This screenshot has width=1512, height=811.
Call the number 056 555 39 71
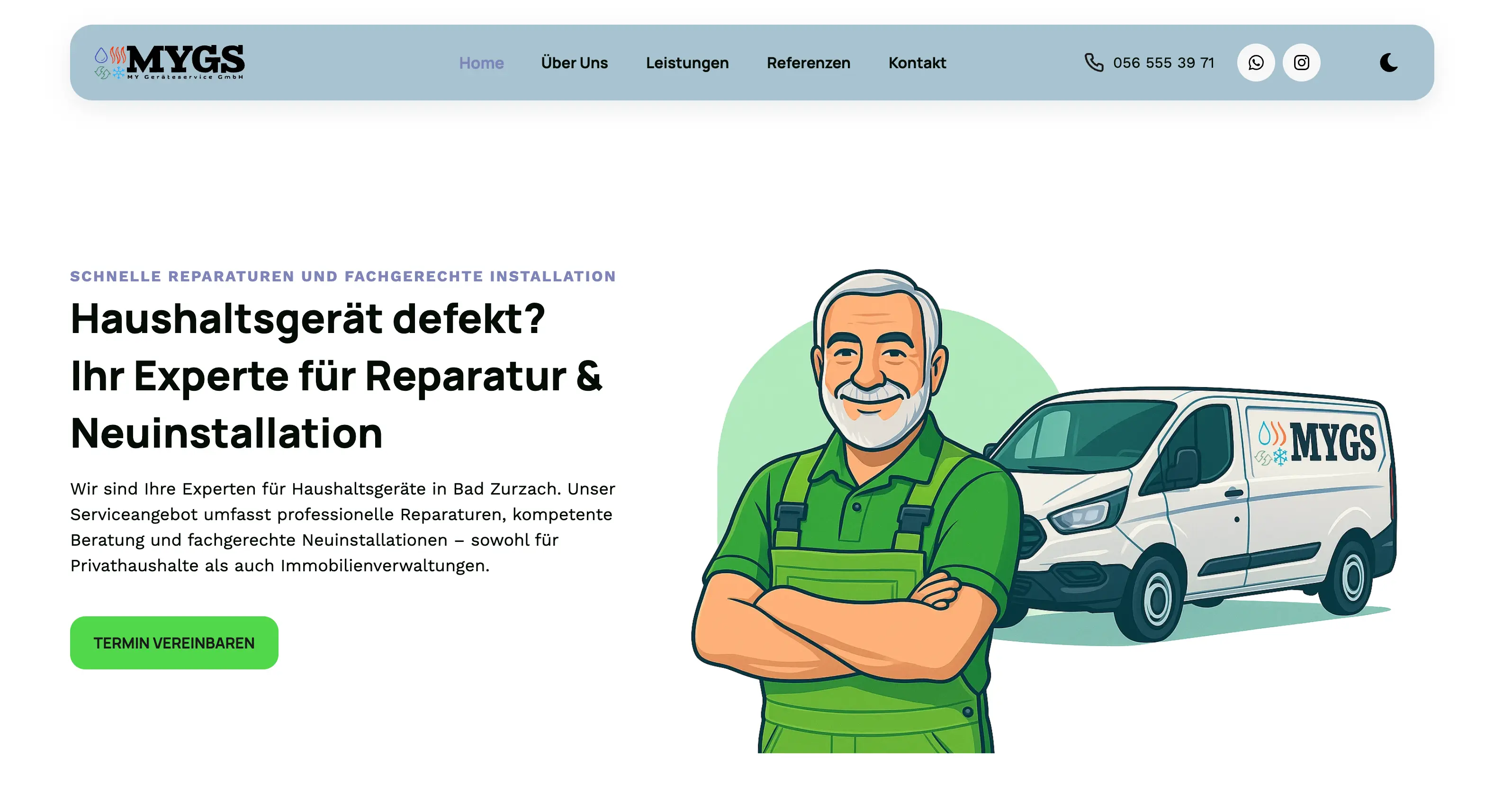tap(1164, 63)
